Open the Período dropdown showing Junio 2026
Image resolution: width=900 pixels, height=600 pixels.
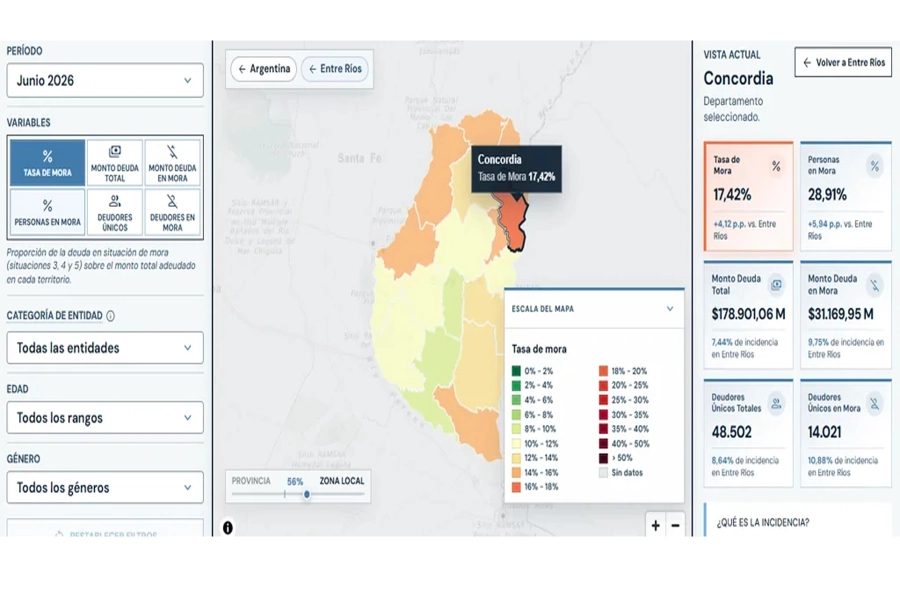click(105, 80)
